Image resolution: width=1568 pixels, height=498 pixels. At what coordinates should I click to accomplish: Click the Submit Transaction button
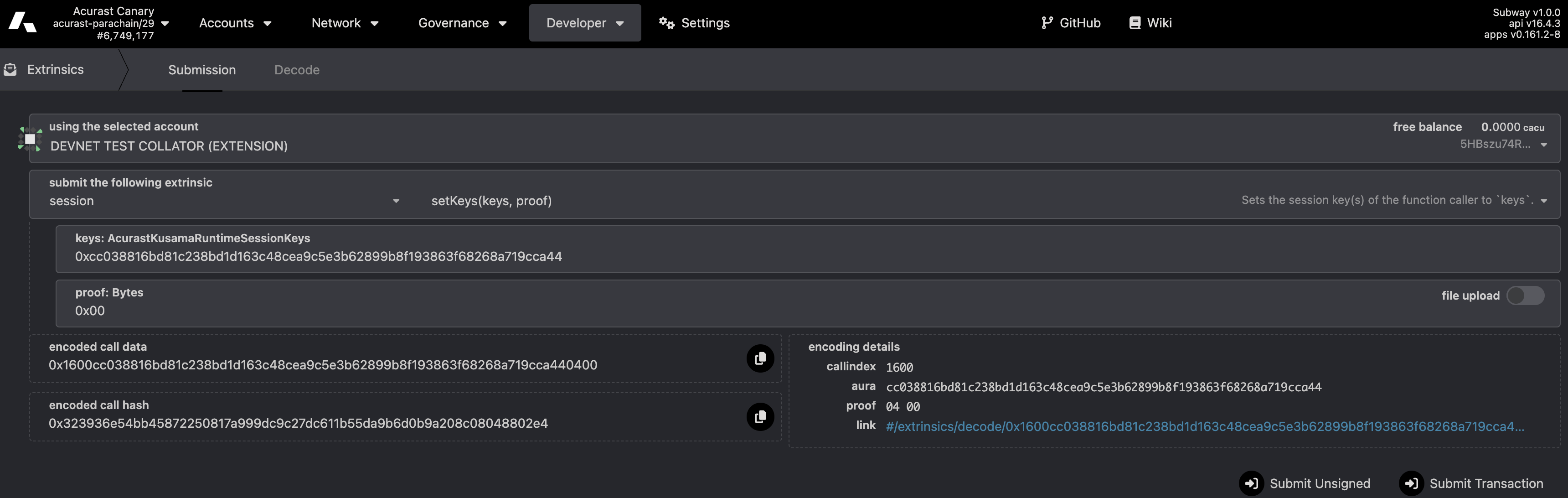tap(1472, 483)
